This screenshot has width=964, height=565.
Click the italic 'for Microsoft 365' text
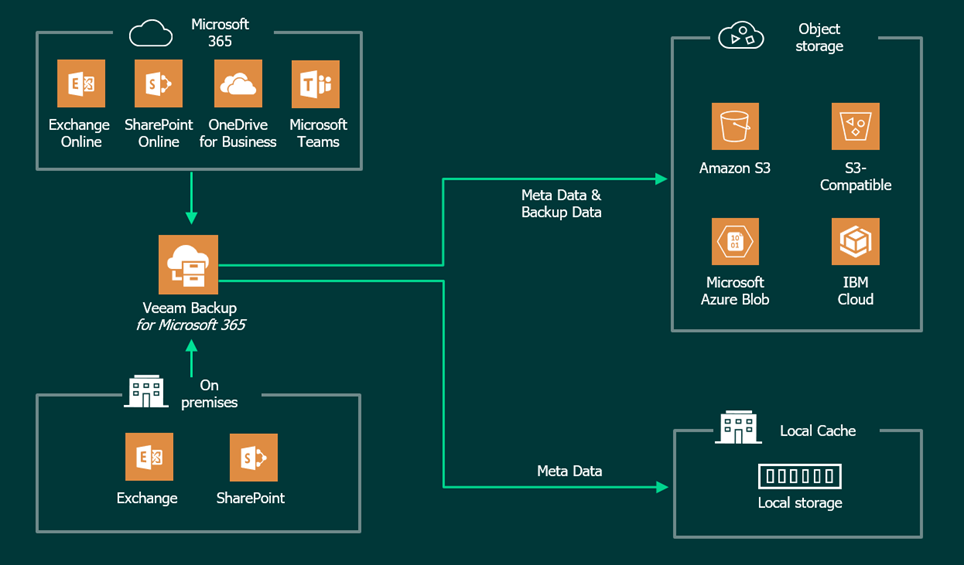[x=191, y=325]
